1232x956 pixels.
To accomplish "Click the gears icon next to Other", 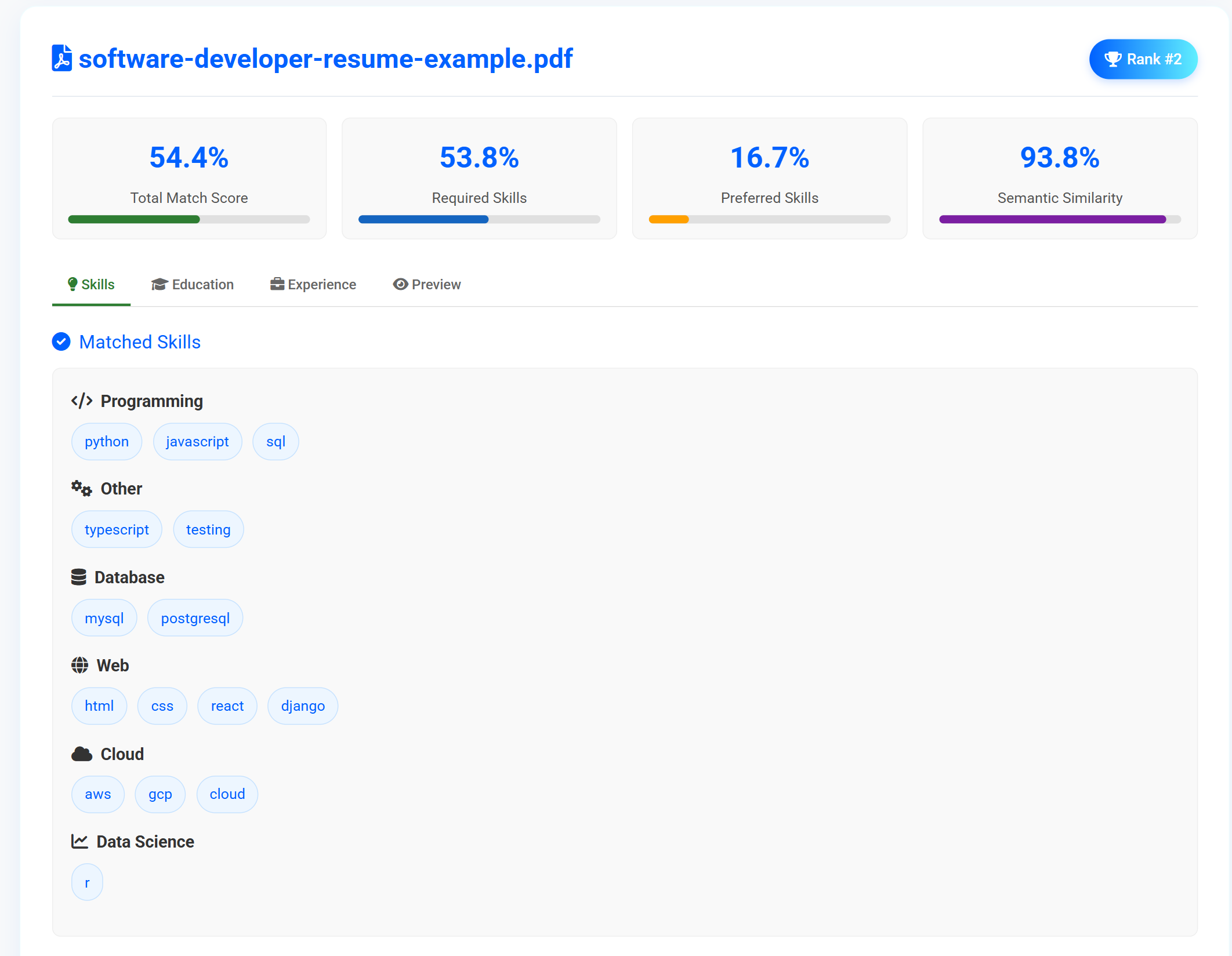I will (82, 489).
